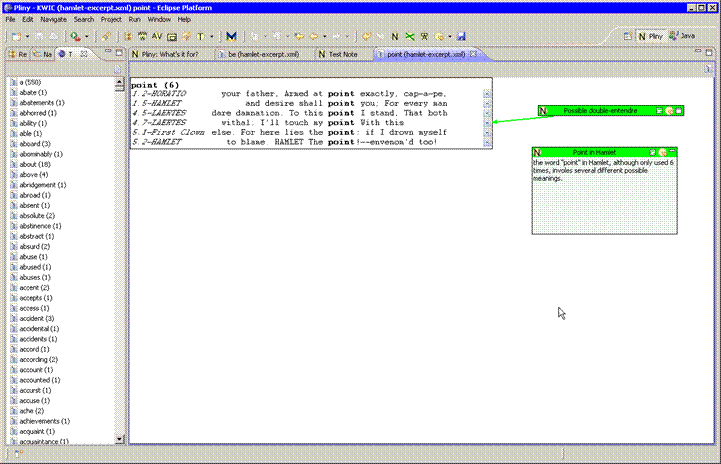The width and height of the screenshot is (721, 464).
Task: Open the File menu
Action: click(10, 19)
